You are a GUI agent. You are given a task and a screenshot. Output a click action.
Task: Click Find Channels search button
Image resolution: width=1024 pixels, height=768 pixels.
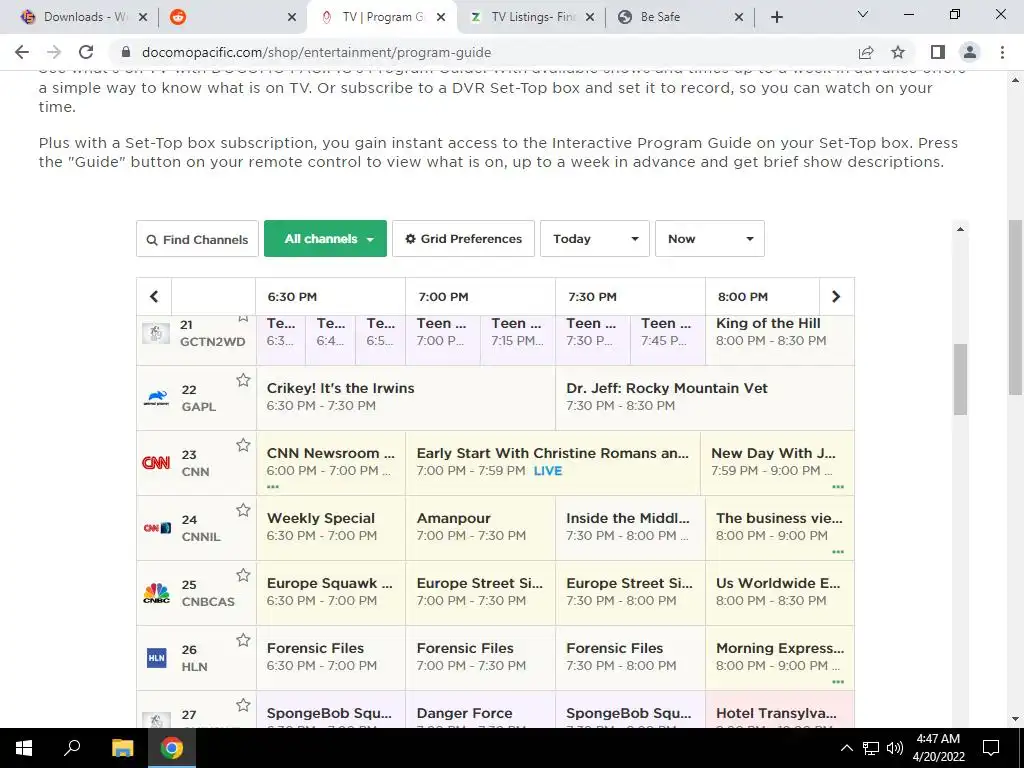point(197,239)
